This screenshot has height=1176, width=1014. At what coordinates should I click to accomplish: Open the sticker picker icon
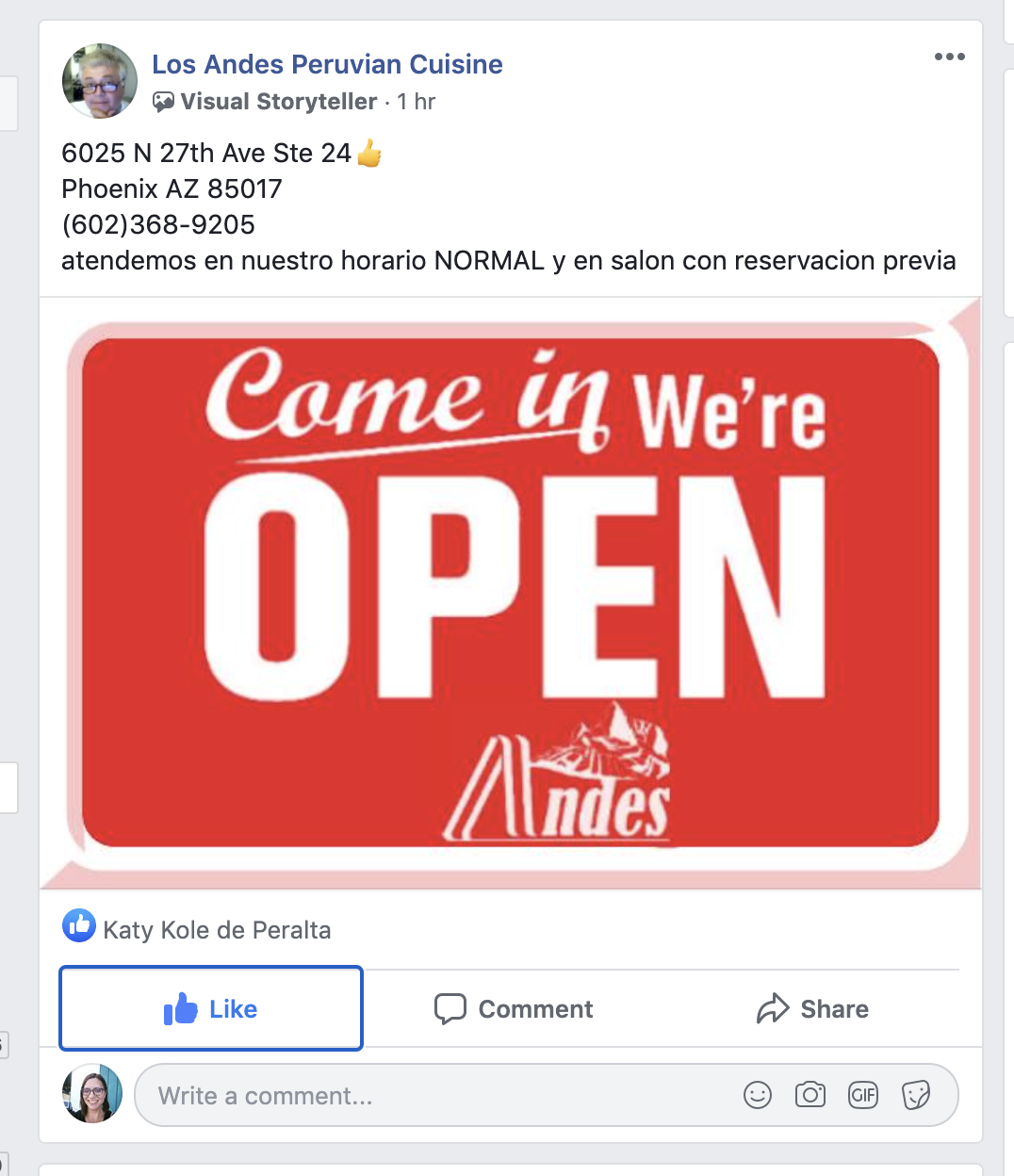click(916, 1095)
